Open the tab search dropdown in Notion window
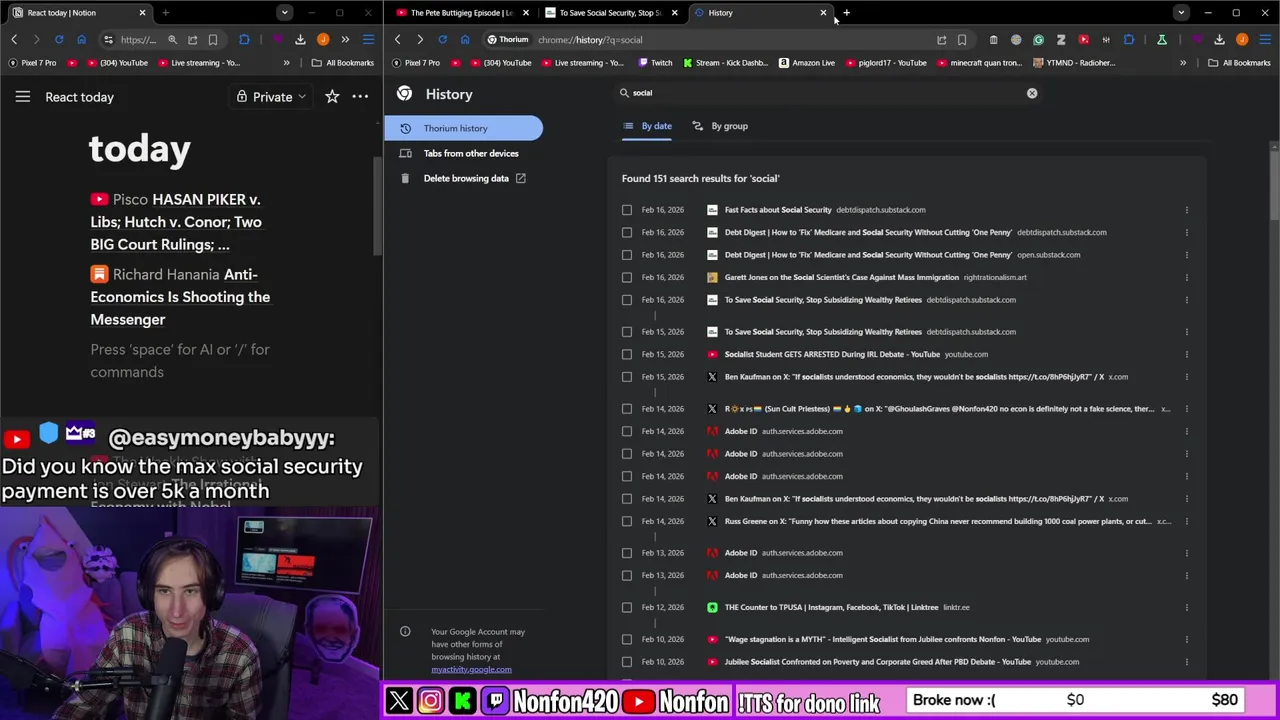Viewport: 1280px width, 720px height. 285,13
